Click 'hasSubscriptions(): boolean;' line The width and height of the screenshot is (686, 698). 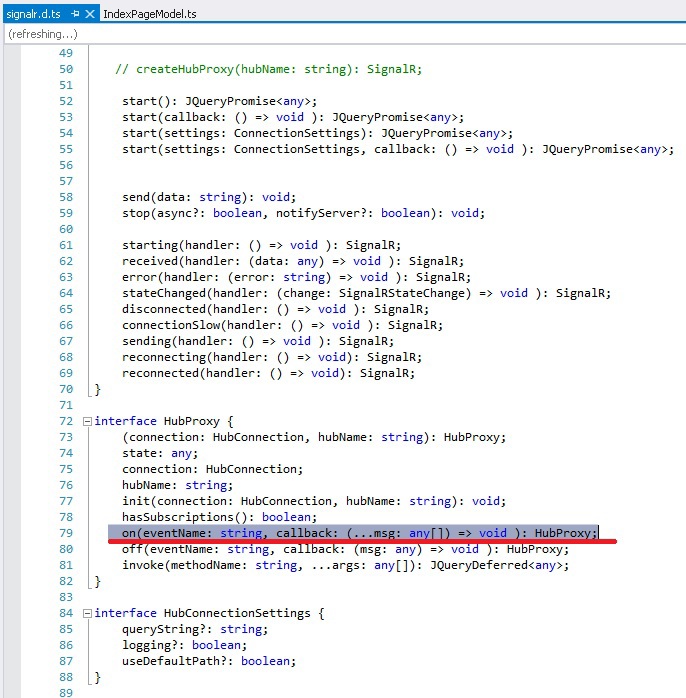(x=219, y=517)
